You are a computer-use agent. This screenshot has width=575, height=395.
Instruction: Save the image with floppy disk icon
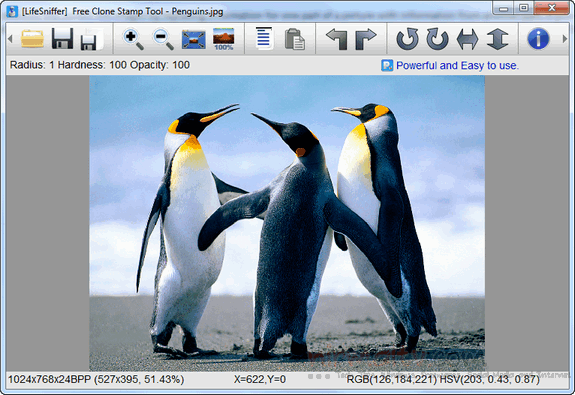pyautogui.click(x=62, y=39)
